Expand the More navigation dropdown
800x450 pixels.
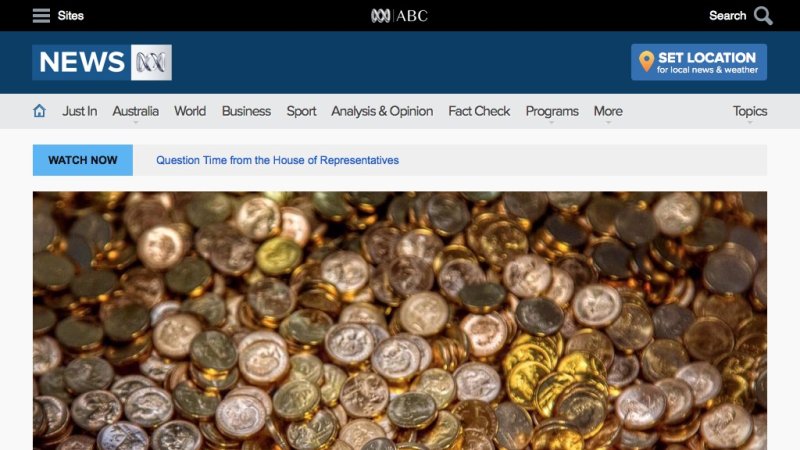[608, 111]
